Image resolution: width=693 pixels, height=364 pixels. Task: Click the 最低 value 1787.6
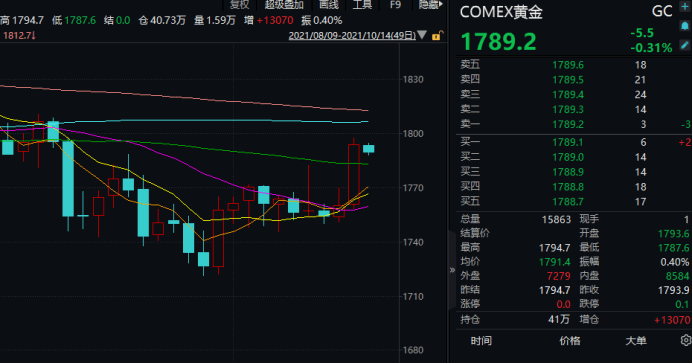point(674,248)
